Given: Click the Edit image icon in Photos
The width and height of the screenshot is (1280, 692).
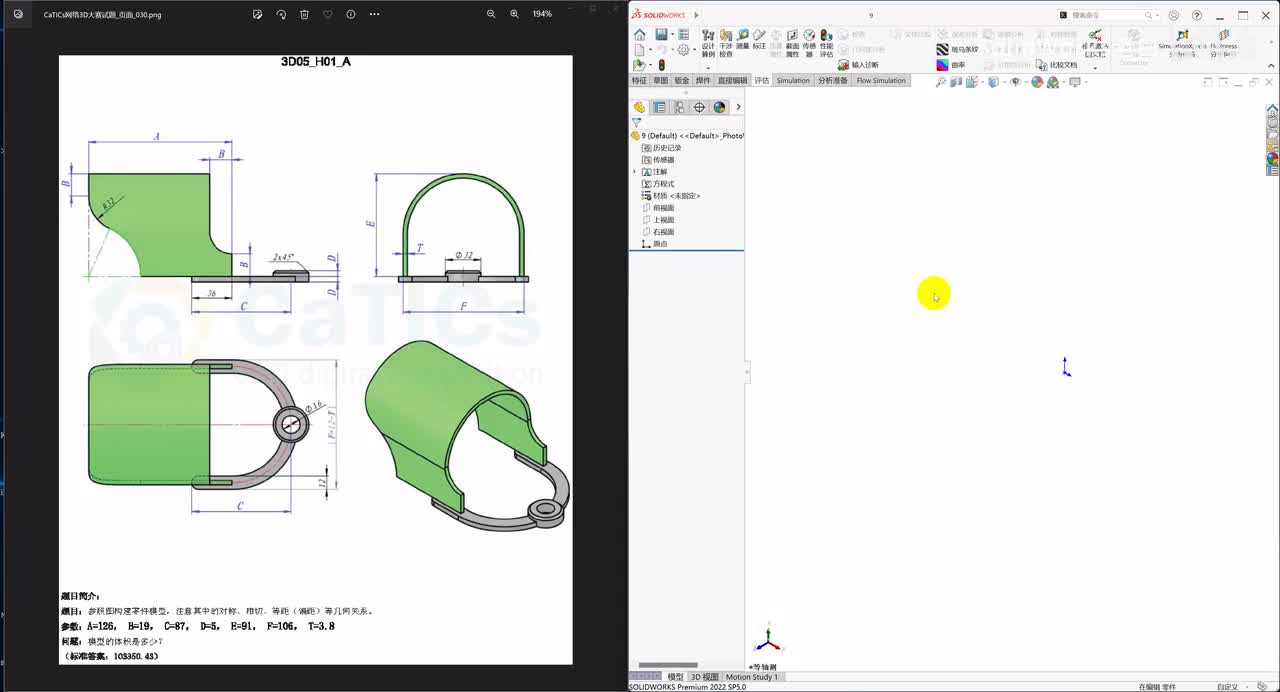Looking at the screenshot, I should 257,14.
